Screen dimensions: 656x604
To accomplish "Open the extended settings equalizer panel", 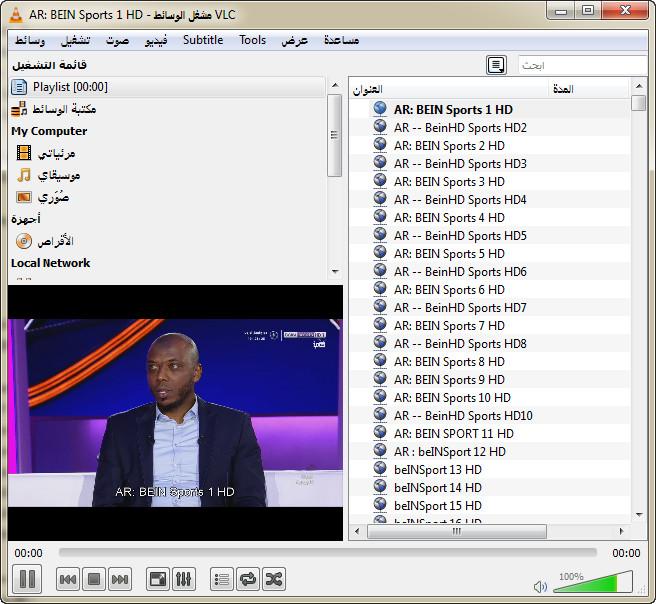I will coord(184,579).
